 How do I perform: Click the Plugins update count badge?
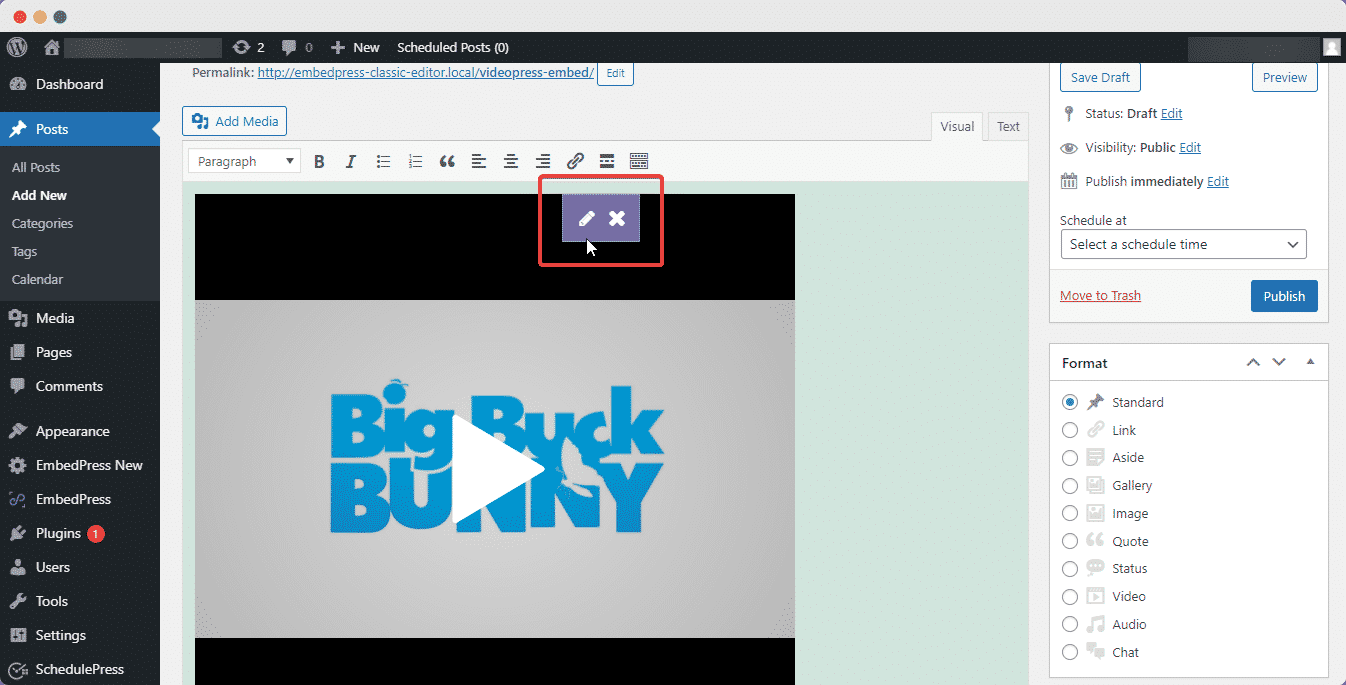[95, 533]
